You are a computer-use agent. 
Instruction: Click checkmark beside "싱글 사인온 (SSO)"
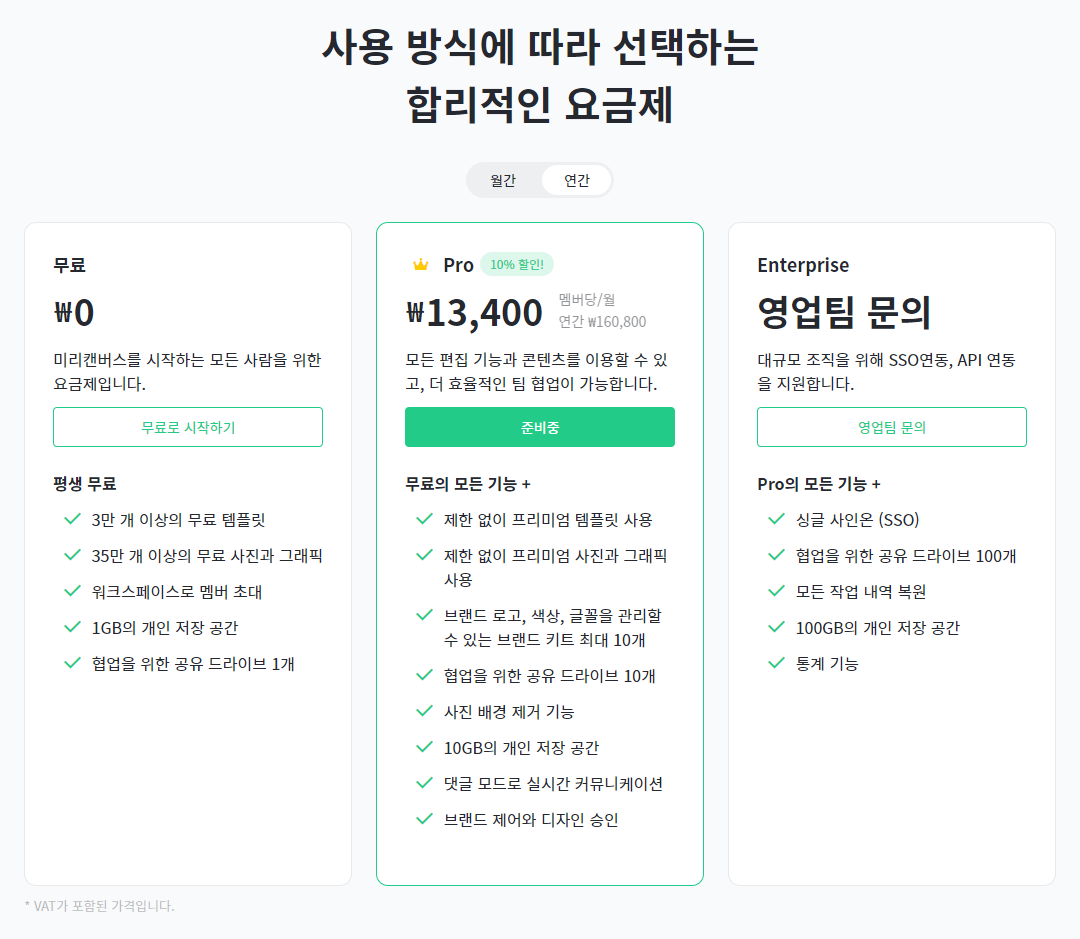coord(776,519)
